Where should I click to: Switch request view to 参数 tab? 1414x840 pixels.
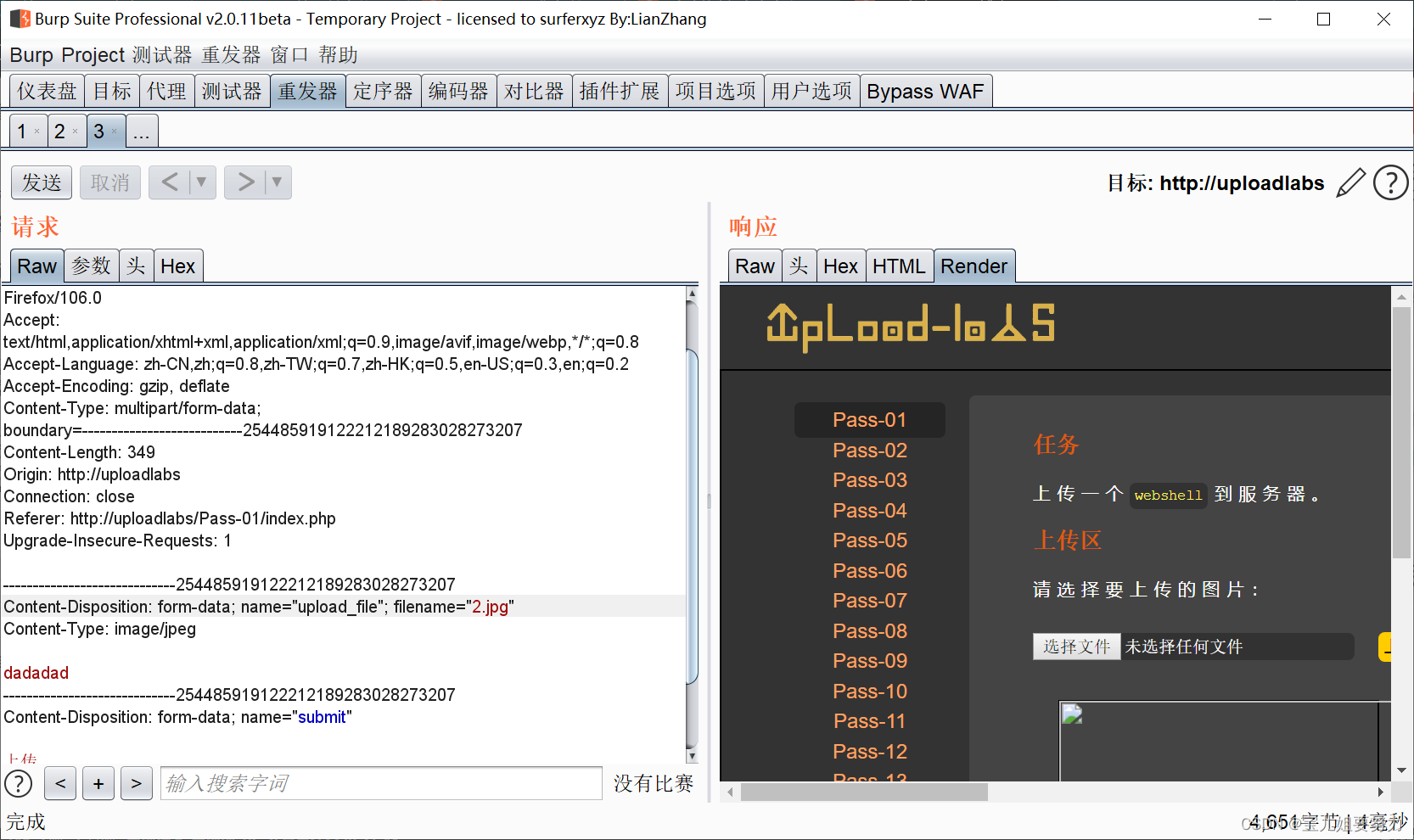92,266
